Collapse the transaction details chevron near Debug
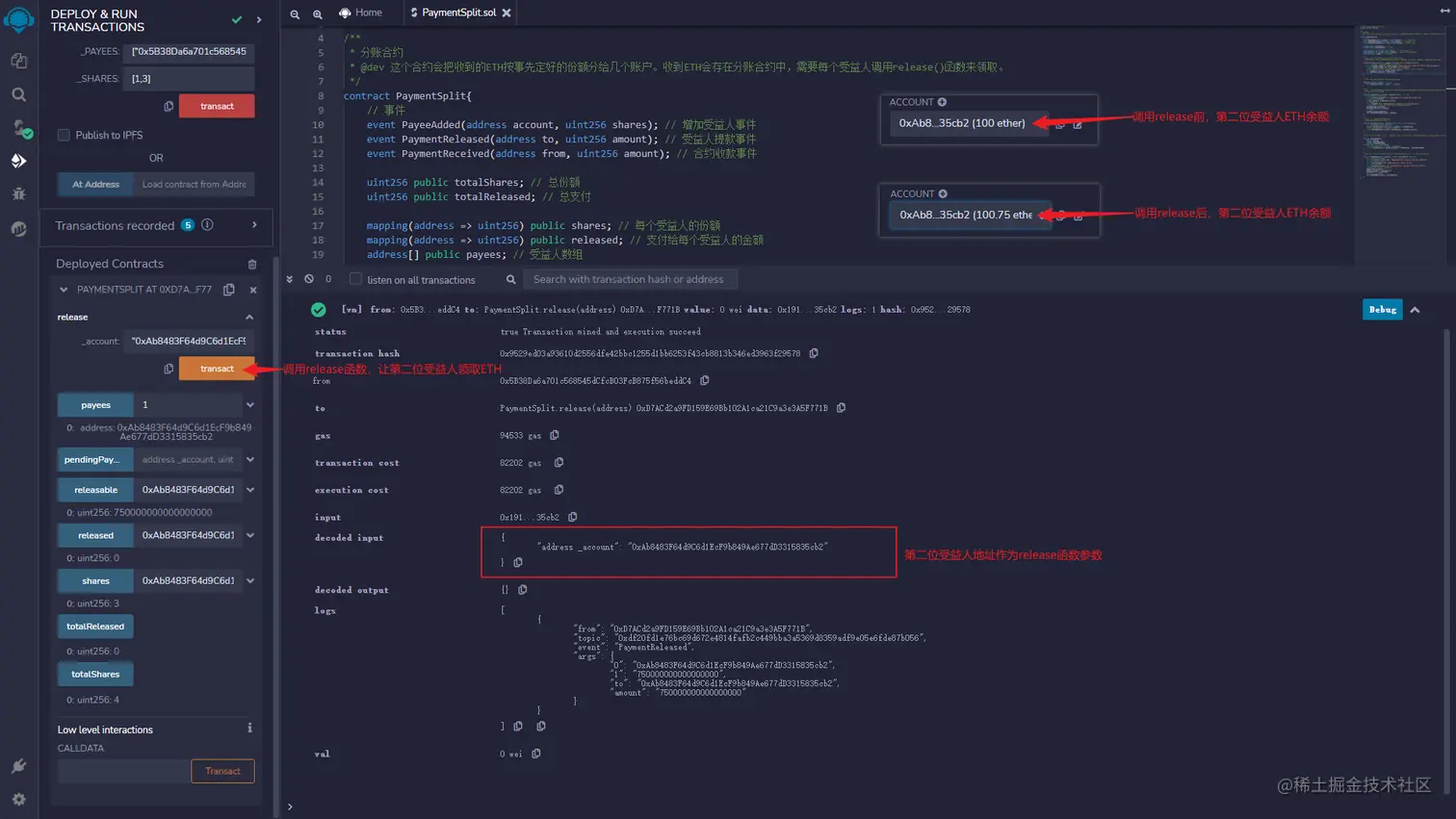Image resolution: width=1456 pixels, height=819 pixels. coord(1415,310)
